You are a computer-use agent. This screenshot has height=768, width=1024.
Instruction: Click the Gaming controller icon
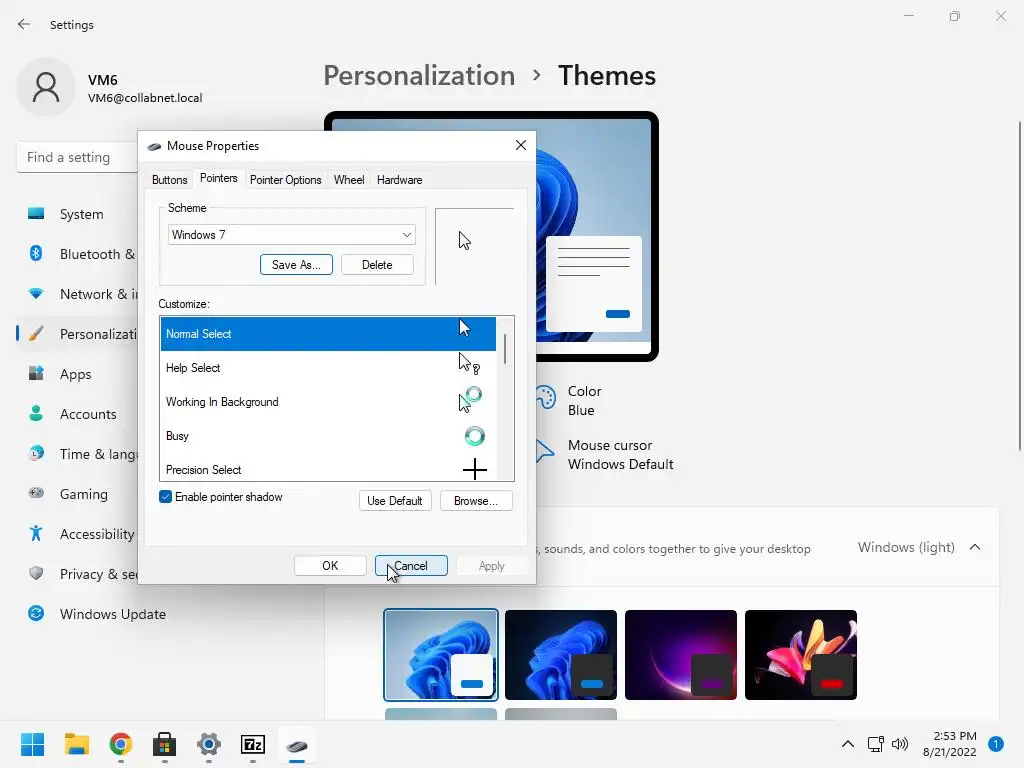tap(36, 493)
